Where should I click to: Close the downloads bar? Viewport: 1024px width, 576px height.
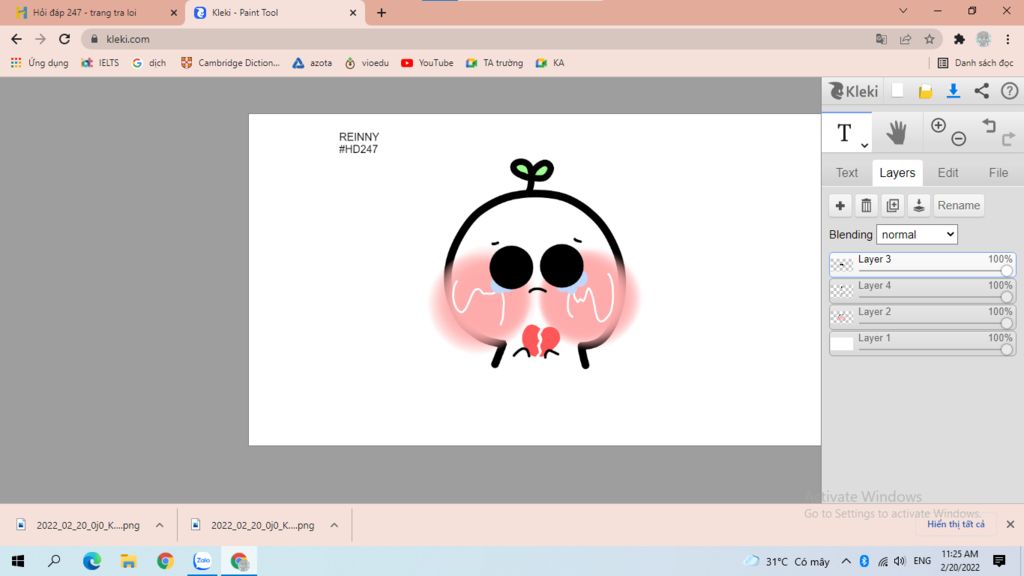point(1010,524)
